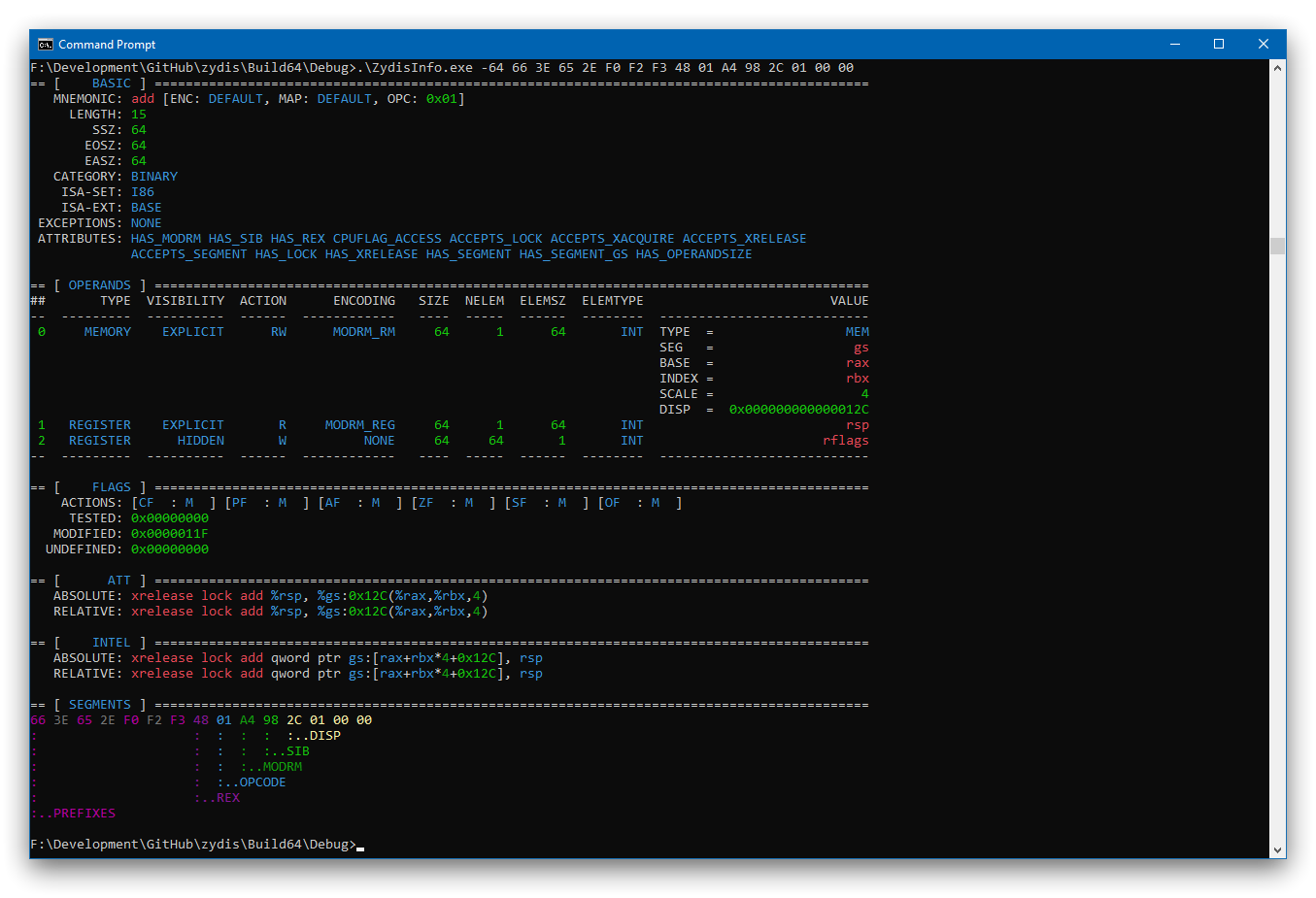Maximize the Command Prompt window
Image resolution: width=1316 pixels, height=898 pixels.
pos(1219,45)
